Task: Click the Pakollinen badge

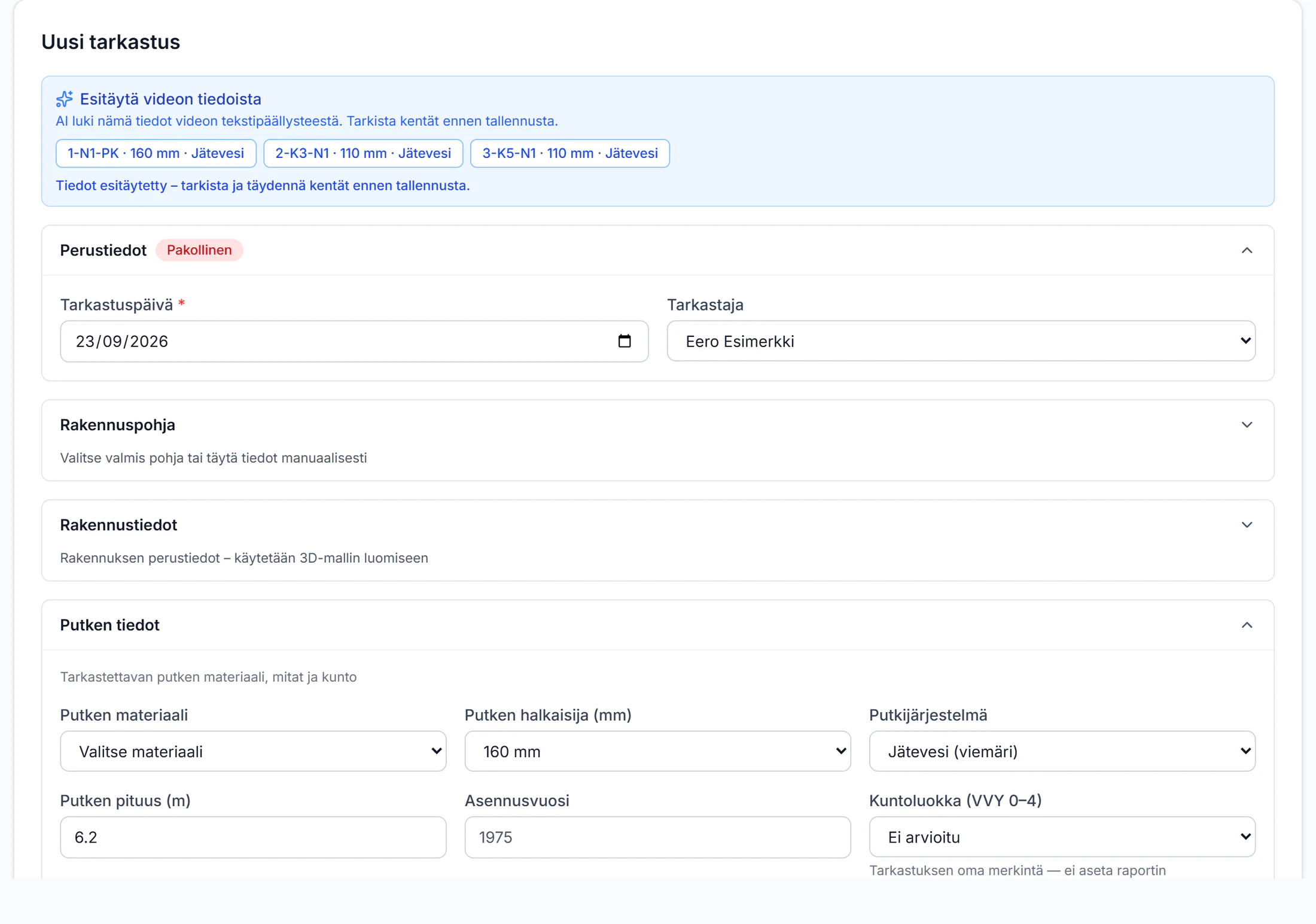Action: pos(199,250)
